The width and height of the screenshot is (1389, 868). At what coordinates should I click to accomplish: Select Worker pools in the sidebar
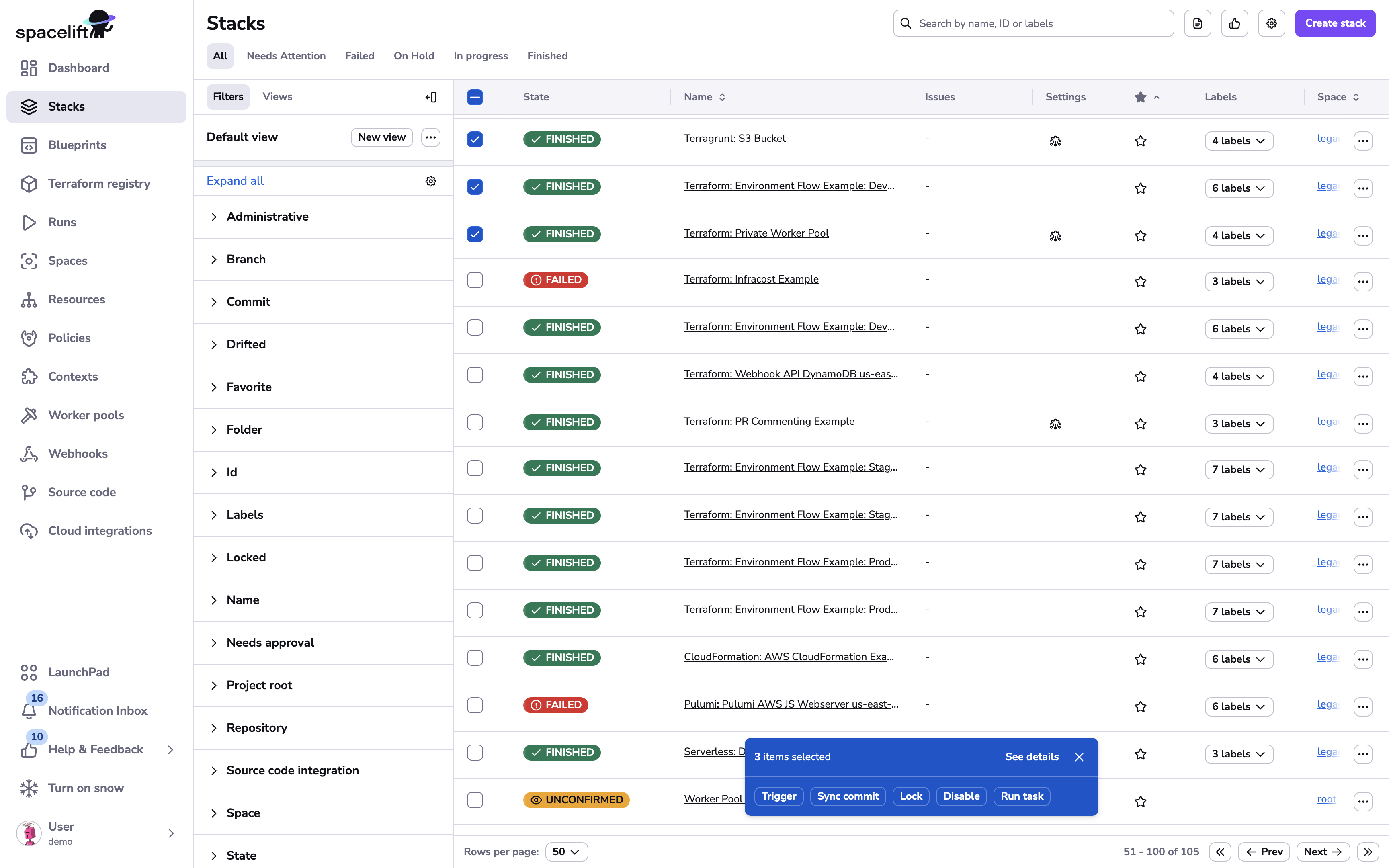pyautogui.click(x=86, y=415)
